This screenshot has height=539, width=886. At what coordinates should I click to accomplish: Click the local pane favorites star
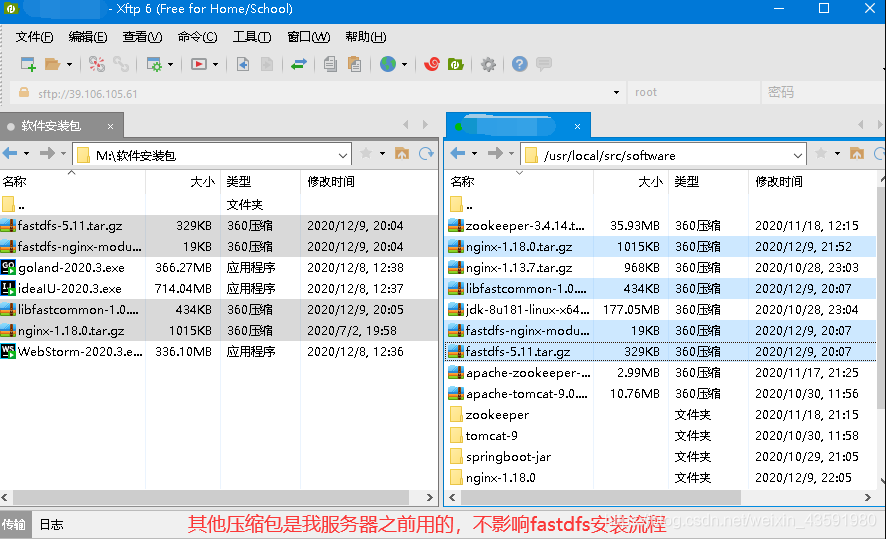[x=366, y=153]
